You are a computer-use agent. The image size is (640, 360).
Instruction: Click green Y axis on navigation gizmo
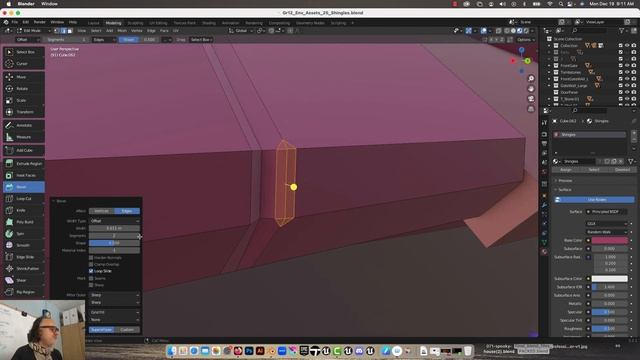pos(527,61)
